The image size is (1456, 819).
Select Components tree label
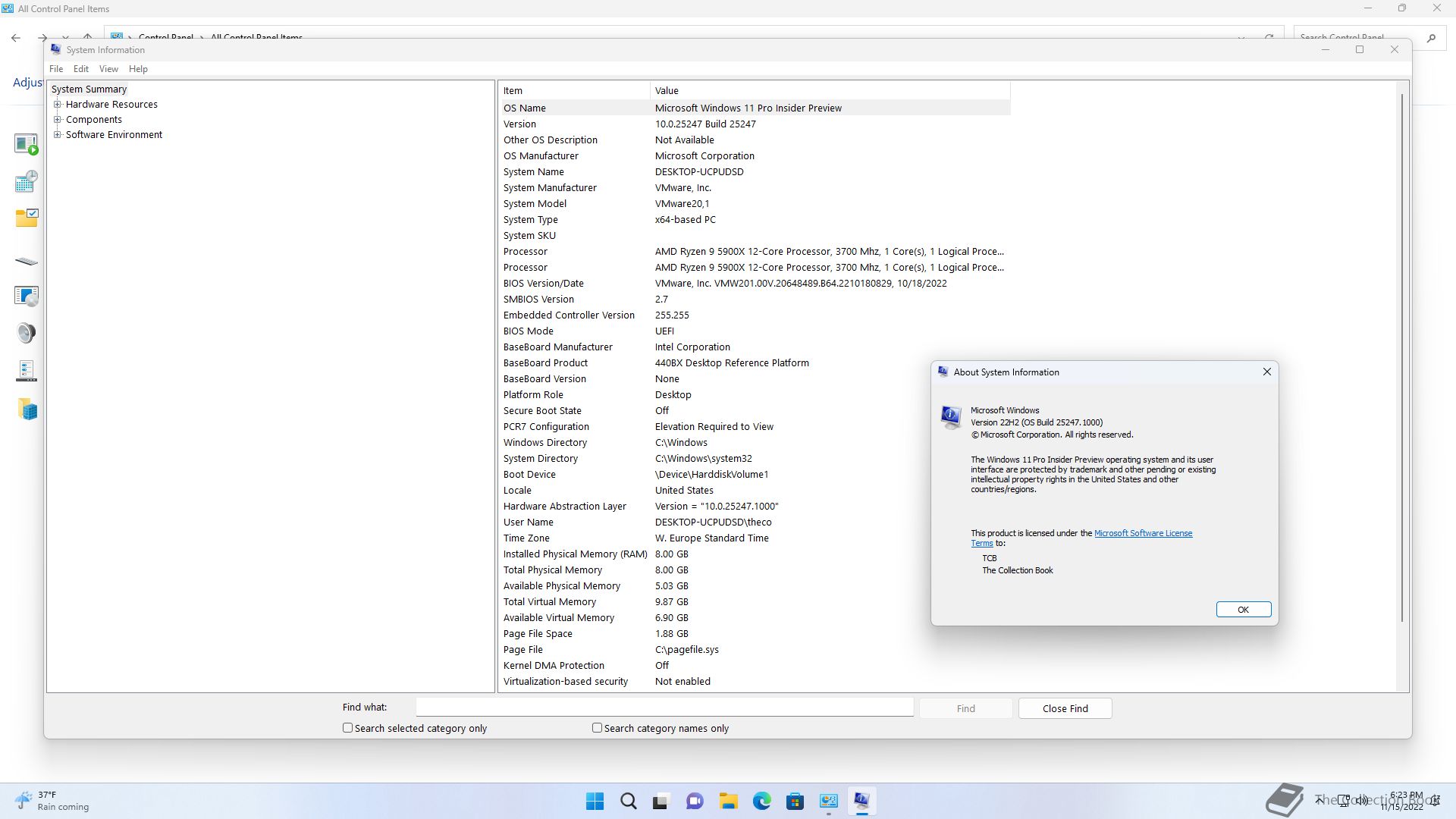(93, 120)
